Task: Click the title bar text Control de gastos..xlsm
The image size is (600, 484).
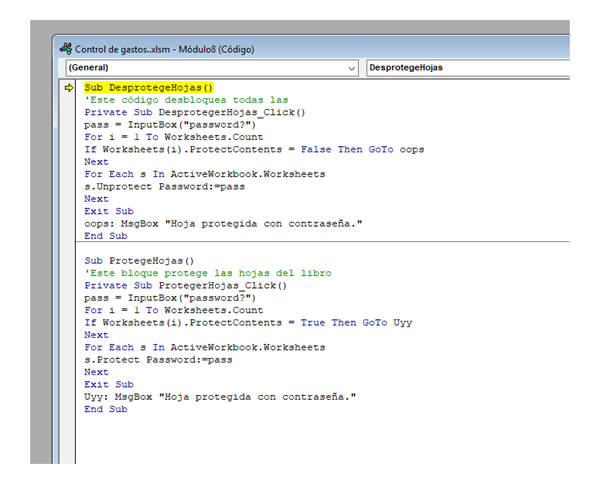Action: 115,48
